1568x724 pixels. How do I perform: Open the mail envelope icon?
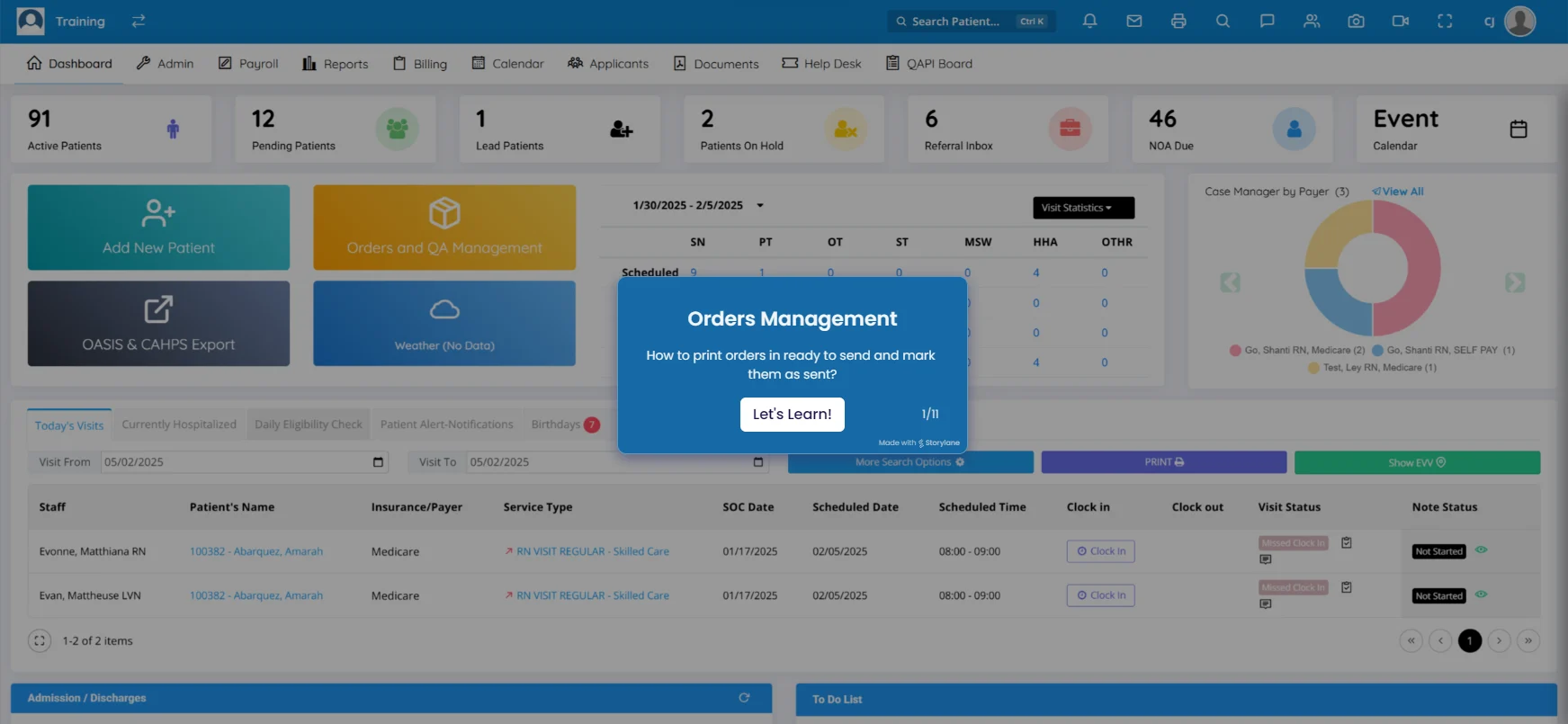point(1133,21)
